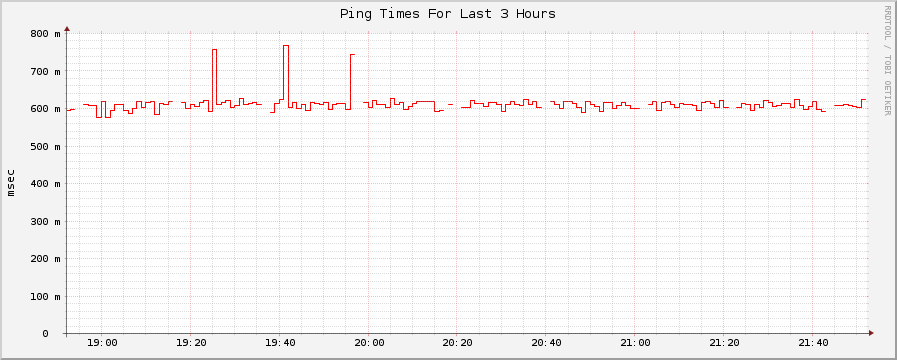Click the "20:40" time label
Image resolution: width=897 pixels, height=360 pixels.
pos(546,343)
